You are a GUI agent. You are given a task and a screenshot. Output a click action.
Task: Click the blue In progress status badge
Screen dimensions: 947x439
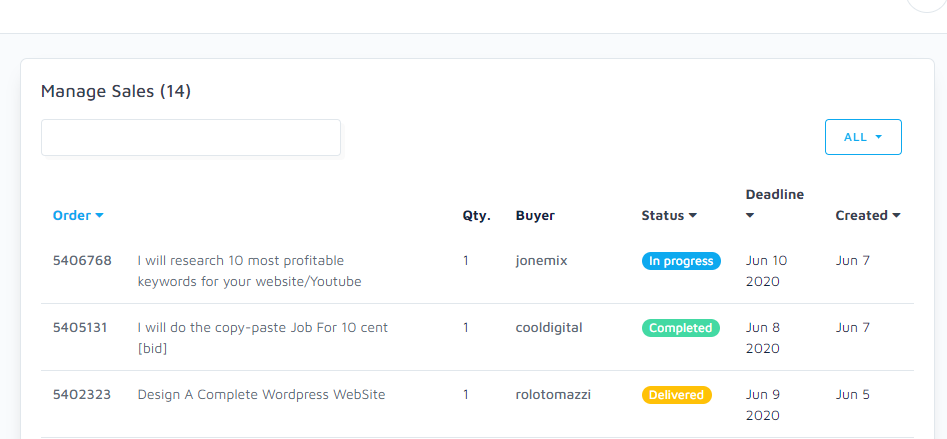[681, 261]
